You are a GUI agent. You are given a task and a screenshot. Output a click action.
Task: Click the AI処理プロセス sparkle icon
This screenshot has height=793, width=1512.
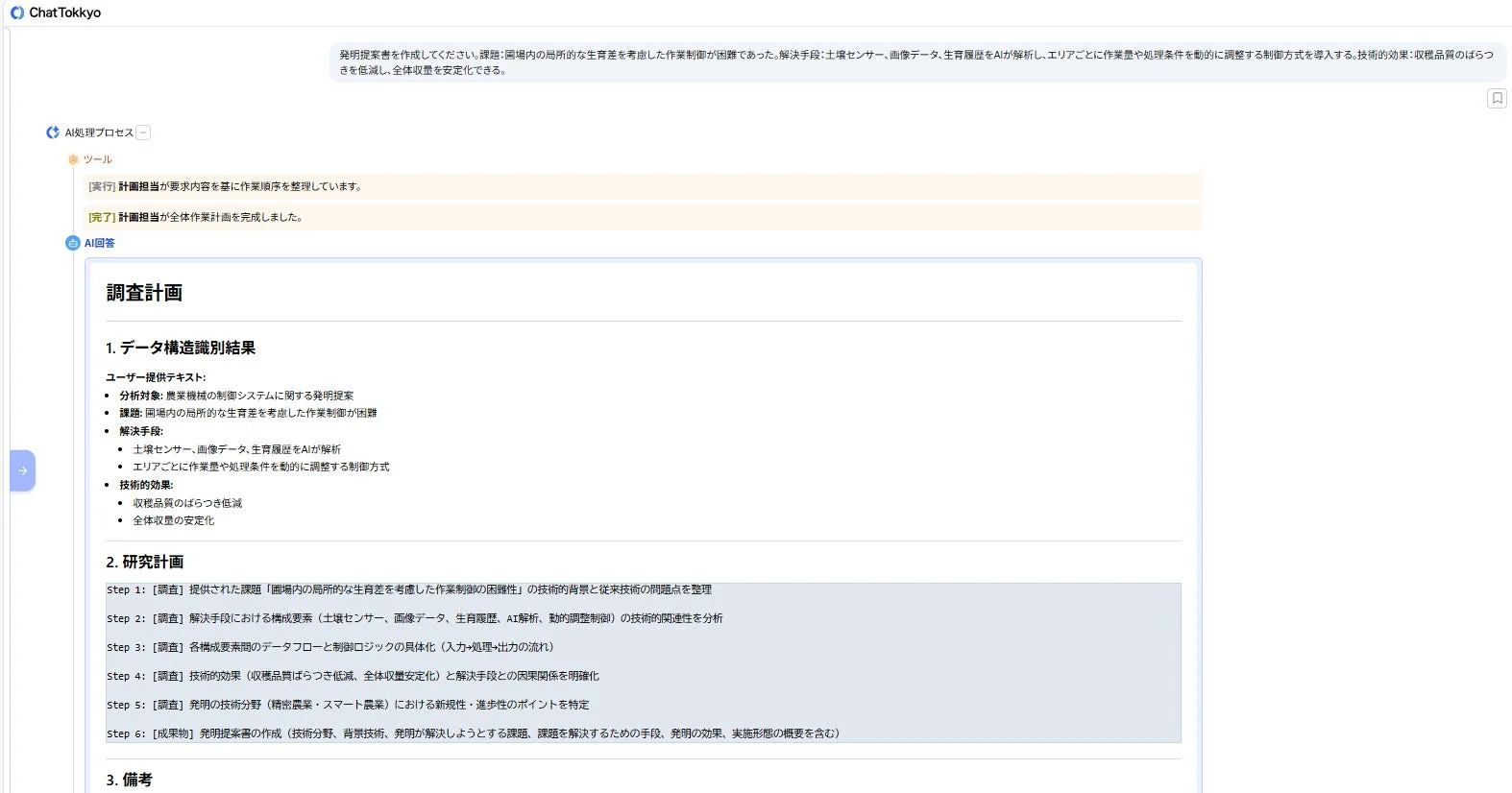click(53, 132)
